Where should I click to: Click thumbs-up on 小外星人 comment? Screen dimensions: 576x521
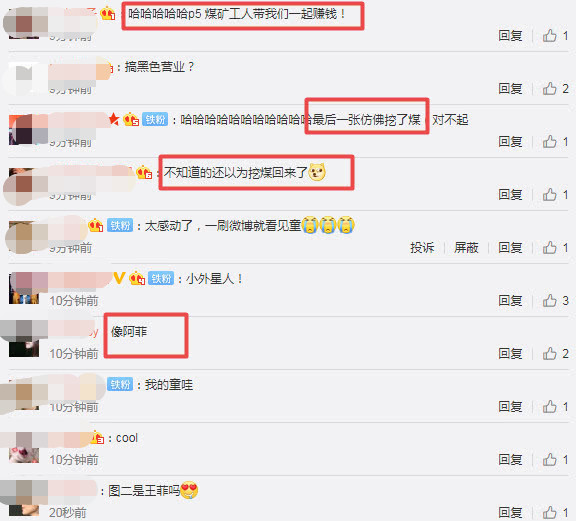pos(550,300)
